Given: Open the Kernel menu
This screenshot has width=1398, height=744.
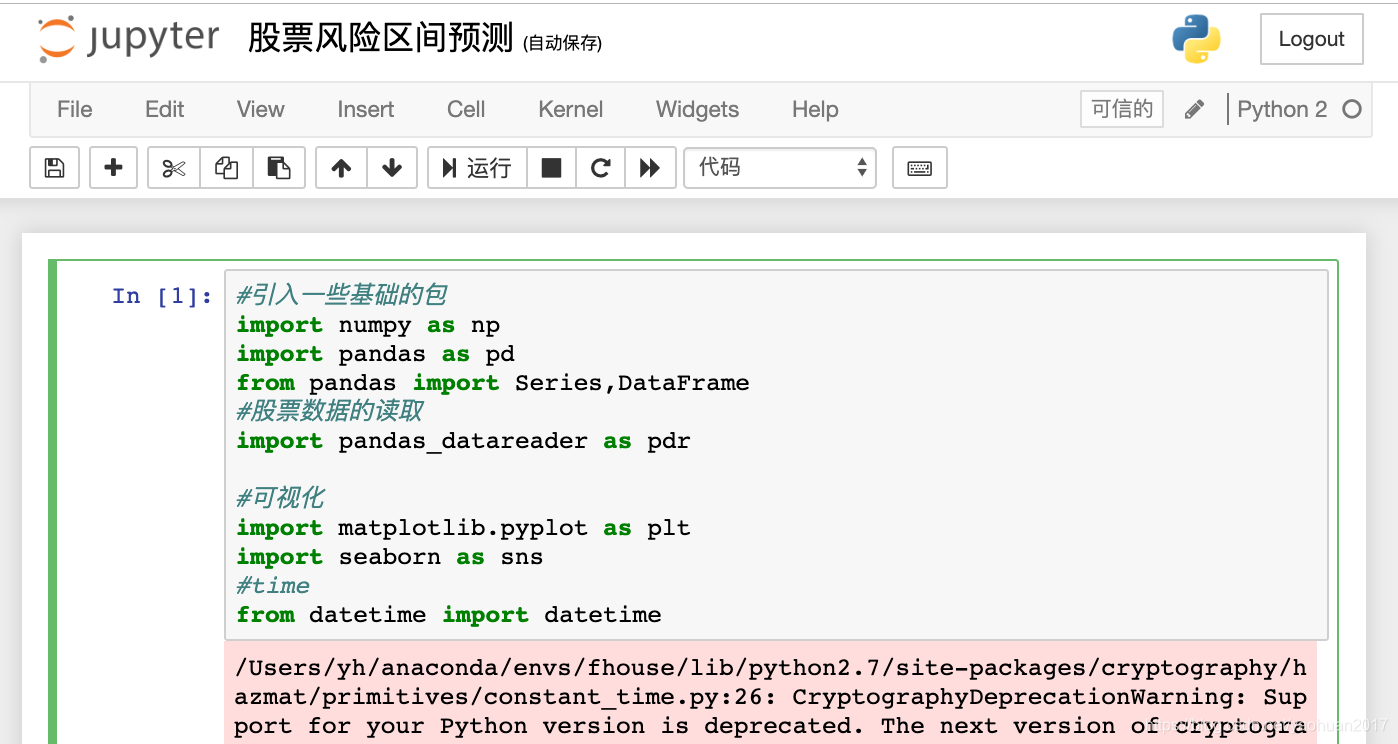Looking at the screenshot, I should click(570, 110).
